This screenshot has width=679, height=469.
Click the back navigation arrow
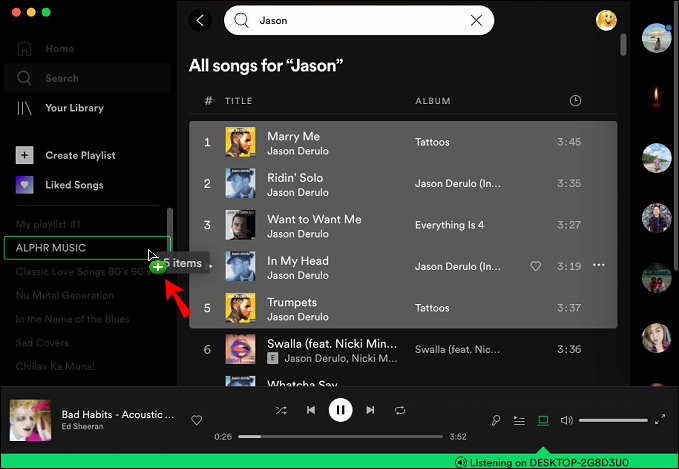point(202,20)
